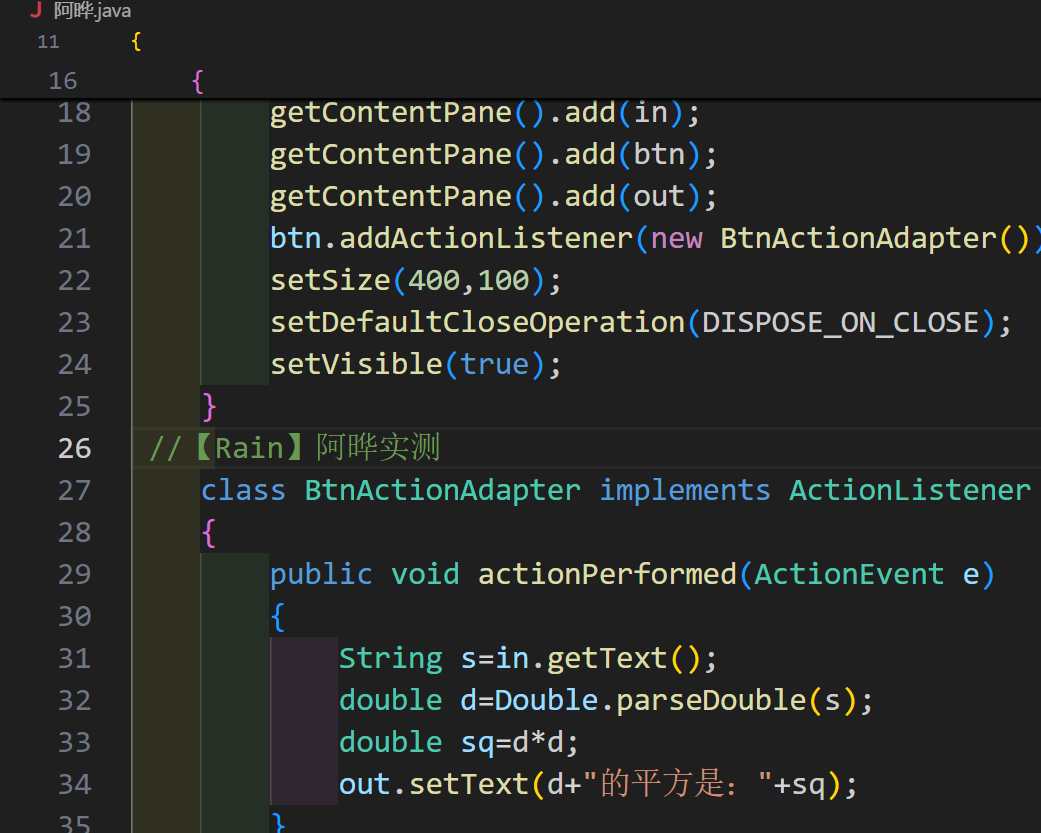Click the opening brace on line 30
This screenshot has height=833, width=1041.
coord(278,617)
